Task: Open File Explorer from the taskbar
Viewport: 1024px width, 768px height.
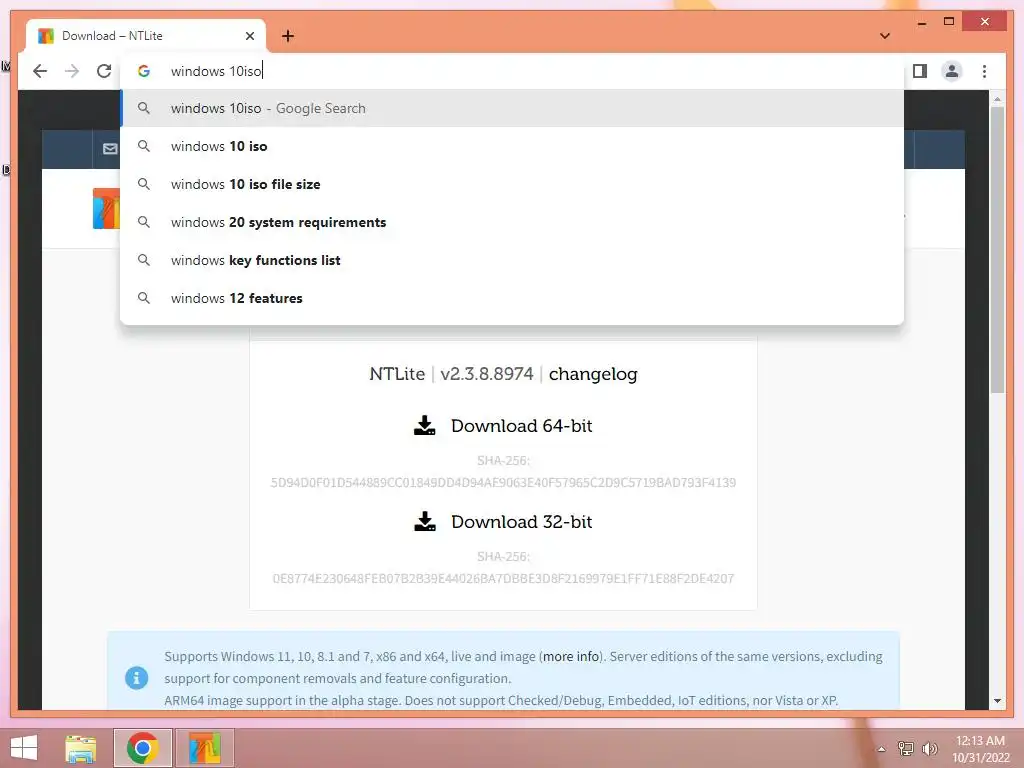Action: pyautogui.click(x=80, y=748)
